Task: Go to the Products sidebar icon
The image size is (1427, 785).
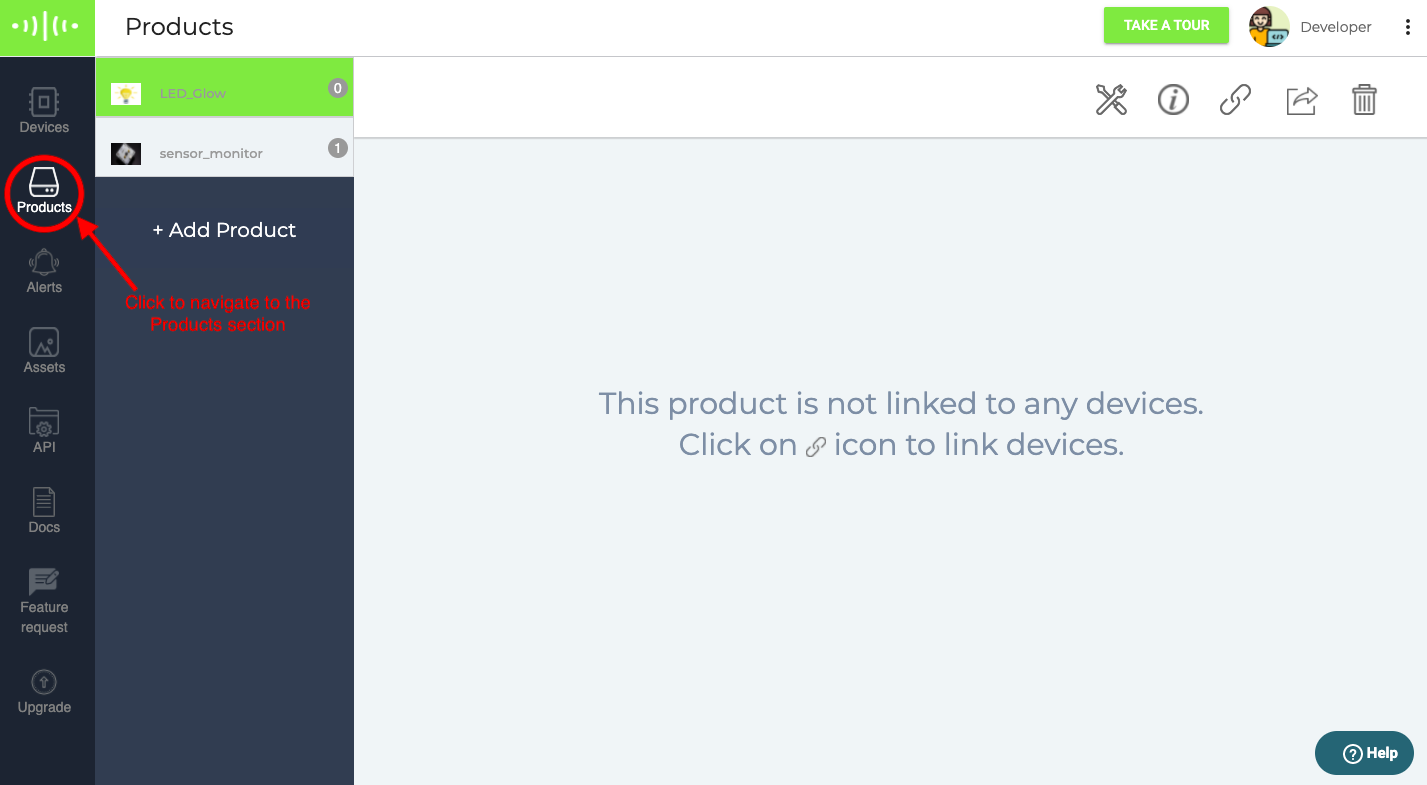Action: pyautogui.click(x=44, y=191)
